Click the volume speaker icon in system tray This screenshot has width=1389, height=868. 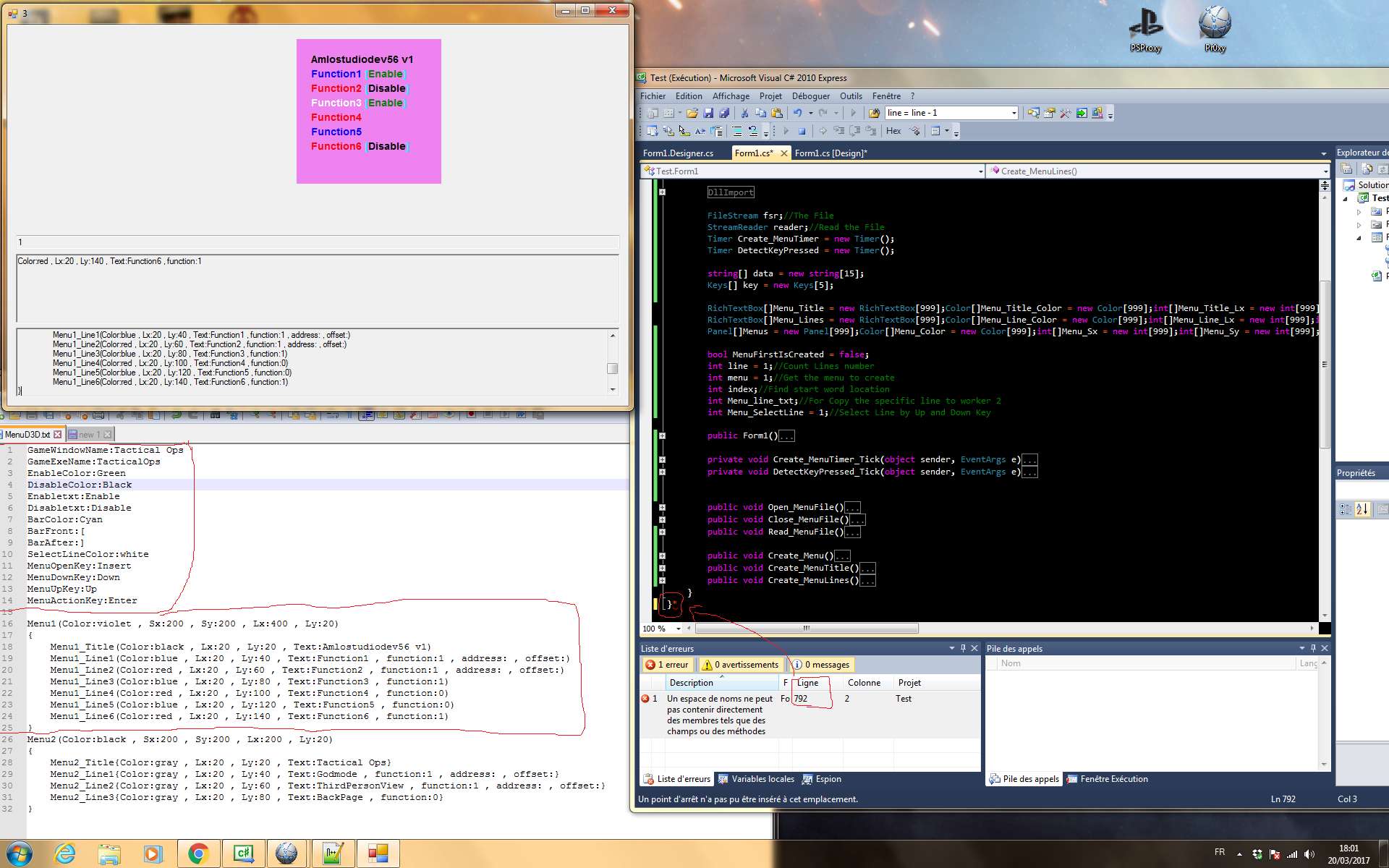click(x=1309, y=854)
